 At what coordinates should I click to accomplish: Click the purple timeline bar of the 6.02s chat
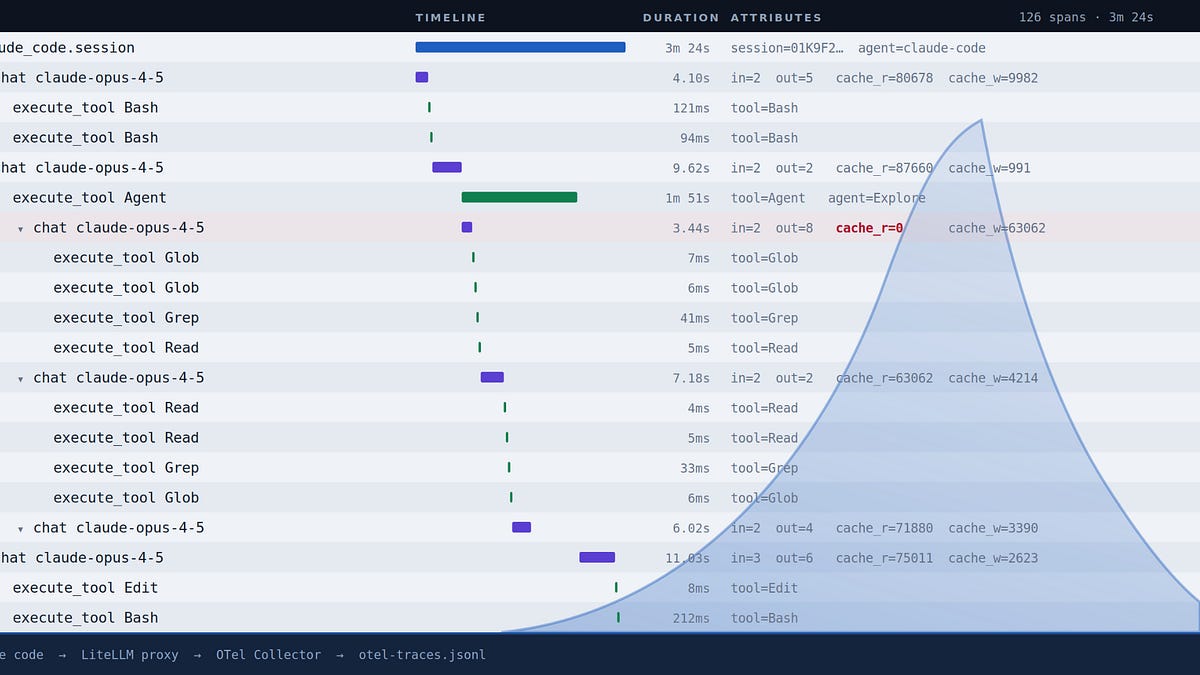[521, 527]
